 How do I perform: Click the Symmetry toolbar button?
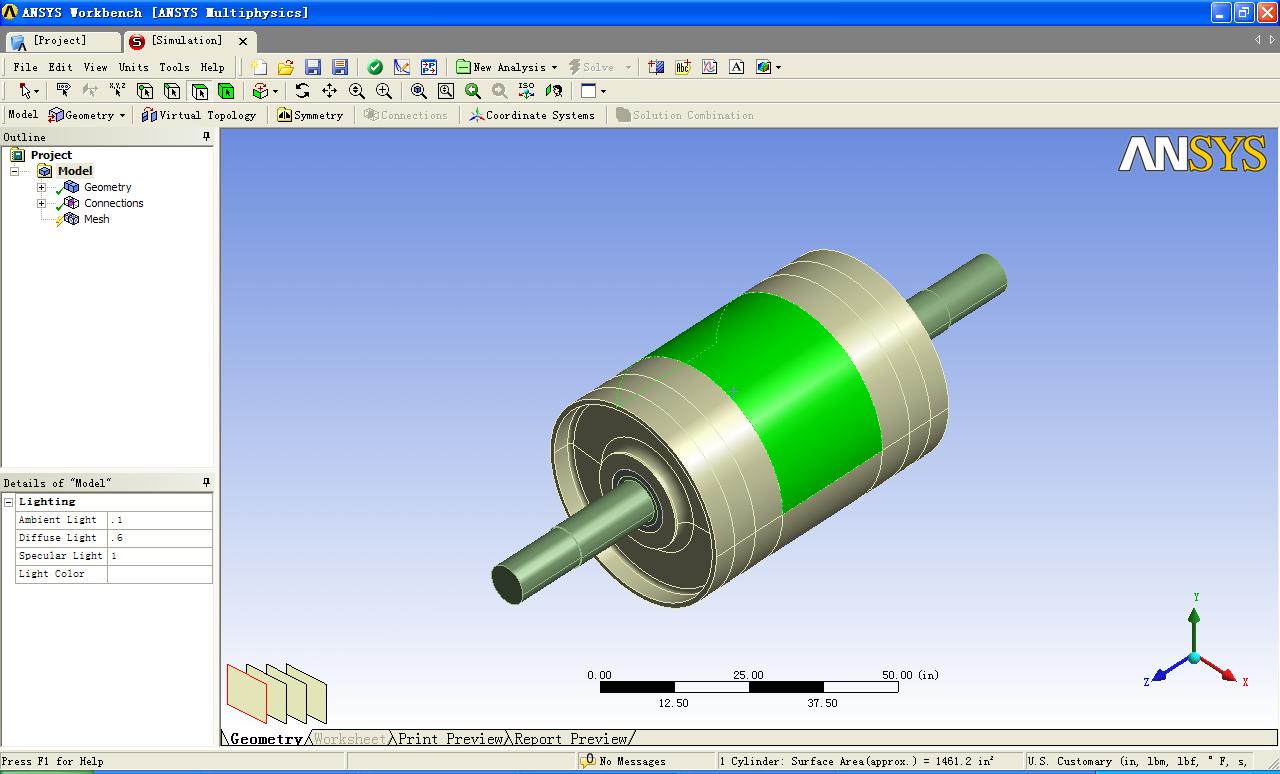point(310,115)
